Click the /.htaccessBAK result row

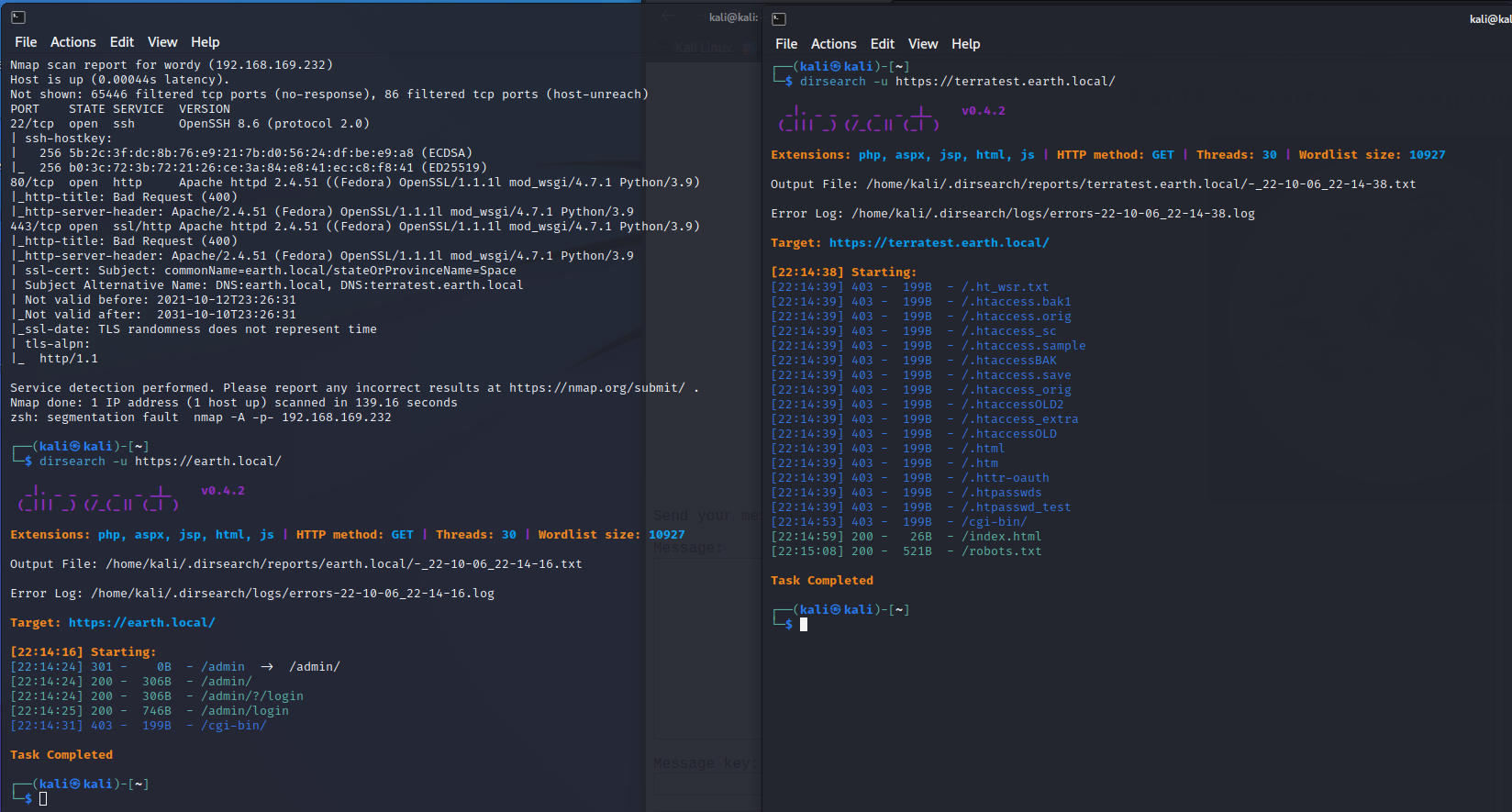pos(914,361)
